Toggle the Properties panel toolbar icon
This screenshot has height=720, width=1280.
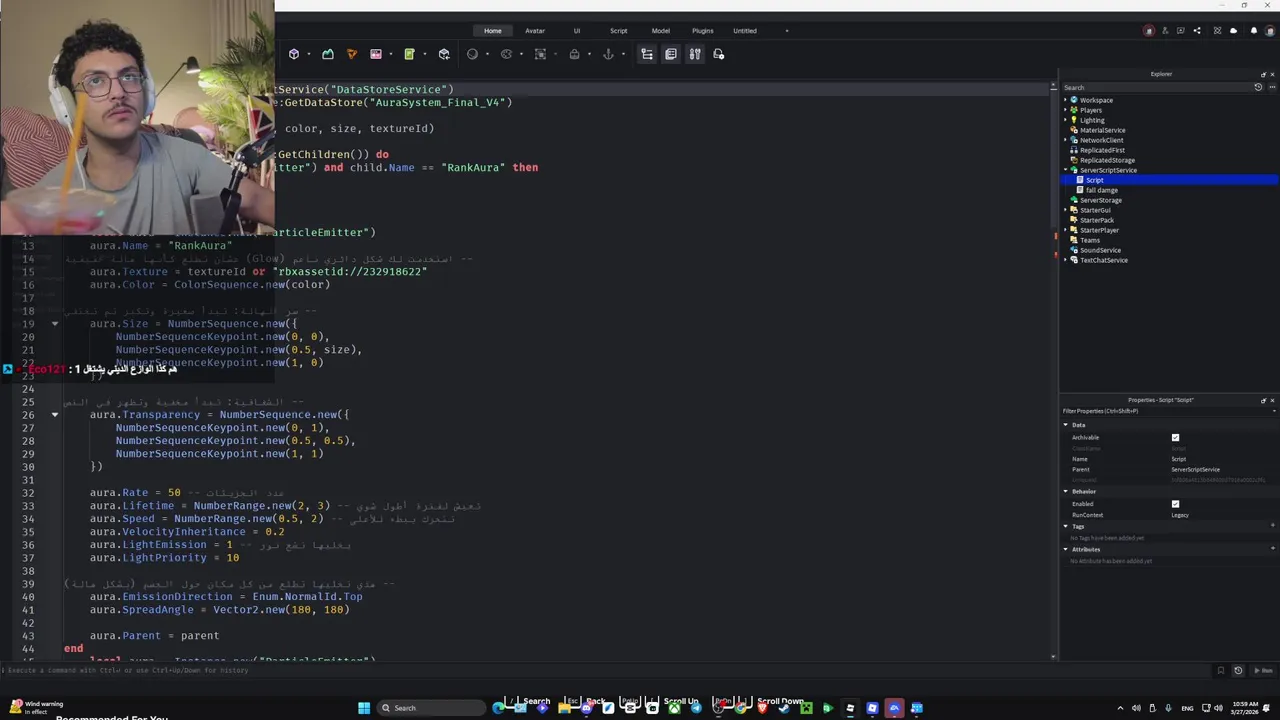click(x=671, y=54)
